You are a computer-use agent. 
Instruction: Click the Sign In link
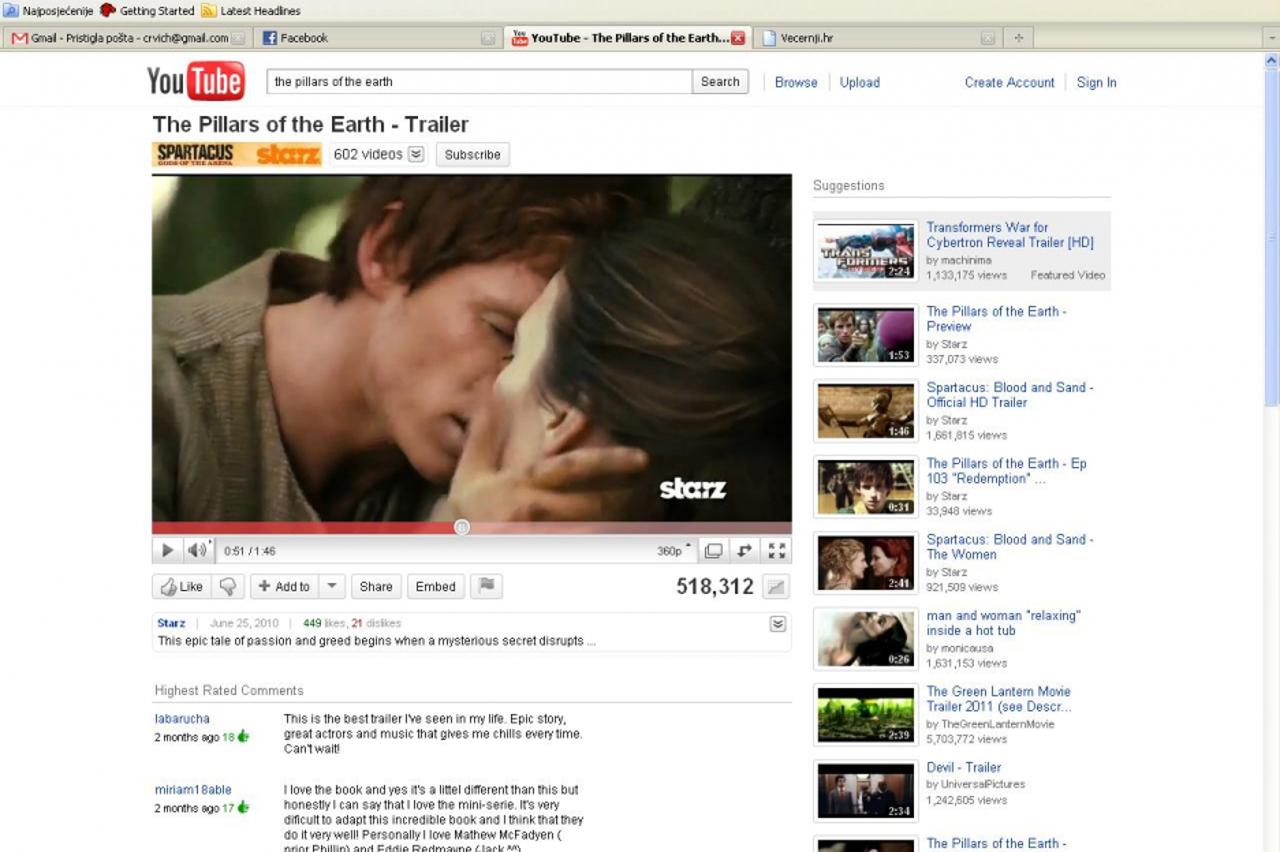(1096, 83)
